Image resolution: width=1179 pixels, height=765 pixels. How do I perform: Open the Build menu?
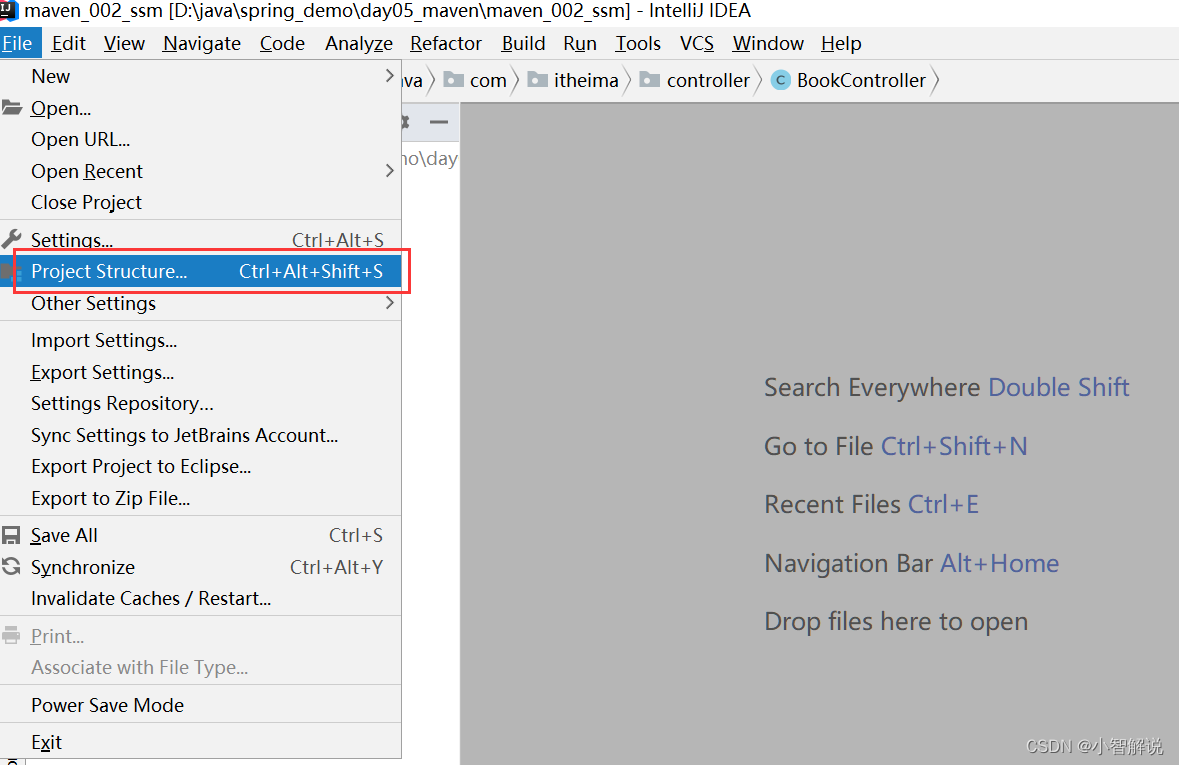pos(523,44)
